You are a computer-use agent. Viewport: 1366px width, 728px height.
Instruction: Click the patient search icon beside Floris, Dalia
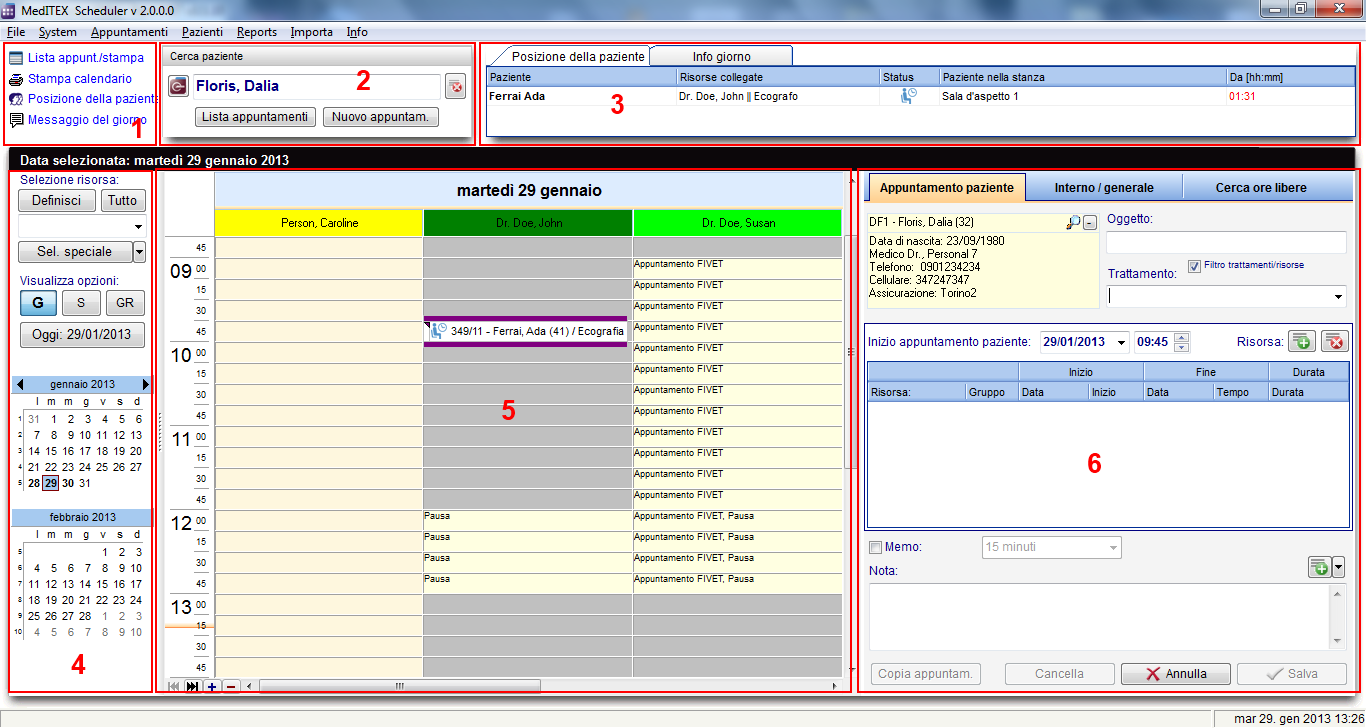(178, 87)
